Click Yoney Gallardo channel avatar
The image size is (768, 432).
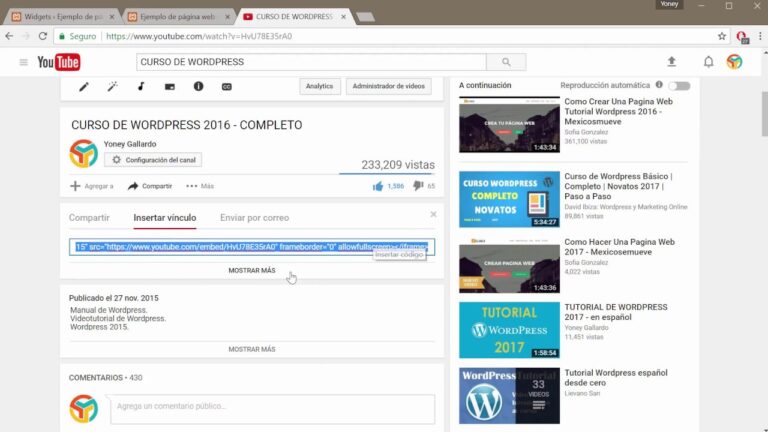coord(83,153)
